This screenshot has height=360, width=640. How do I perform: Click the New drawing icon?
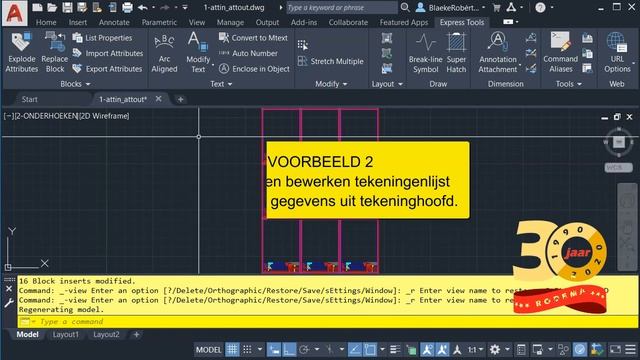pos(37,7)
